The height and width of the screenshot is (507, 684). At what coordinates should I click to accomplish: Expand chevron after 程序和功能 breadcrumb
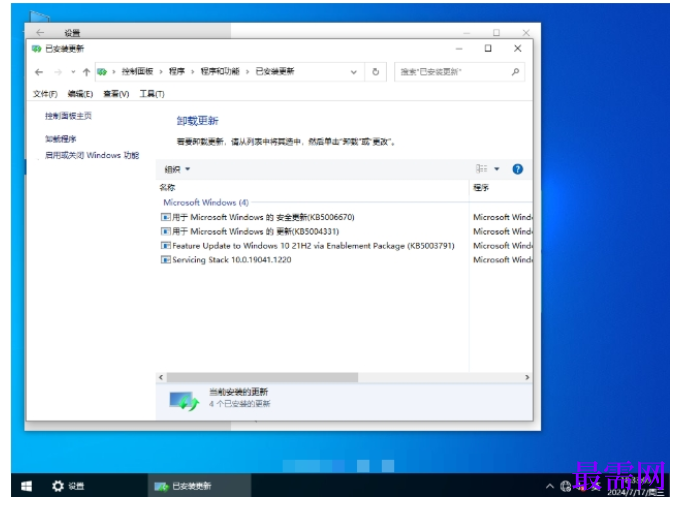pos(247,72)
